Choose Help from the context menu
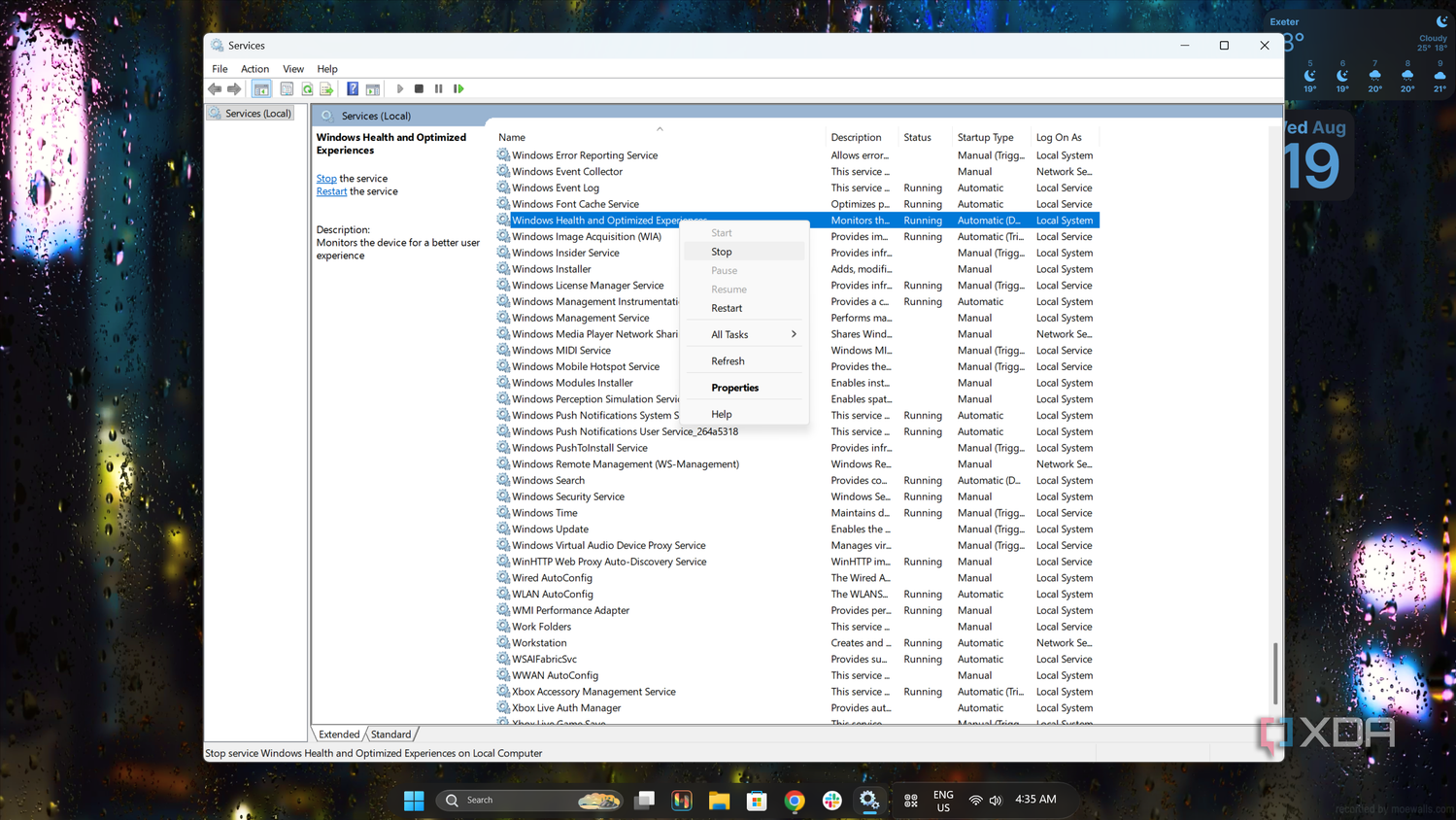 pos(745,414)
